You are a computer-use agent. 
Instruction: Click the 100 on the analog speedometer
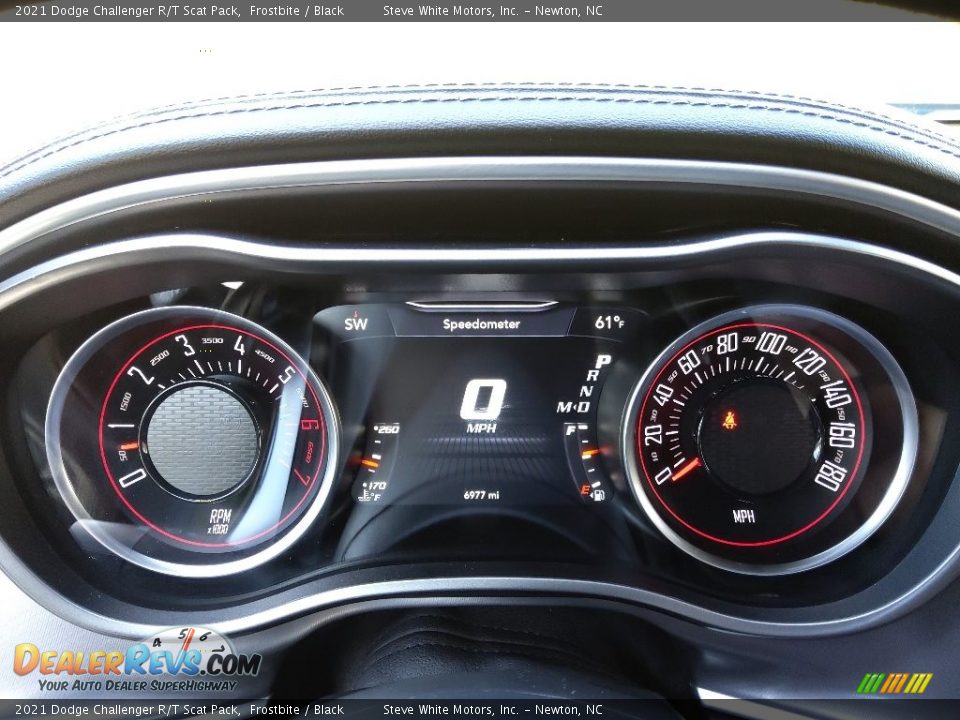tap(770, 343)
